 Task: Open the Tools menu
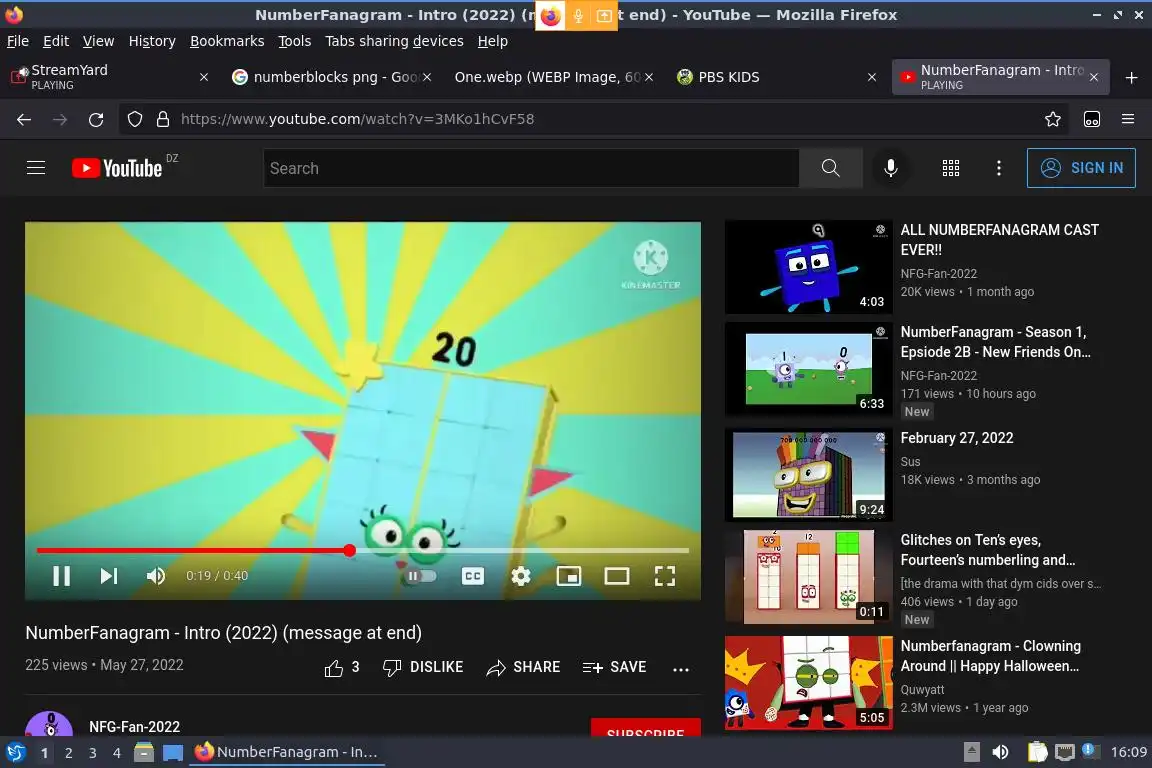295,41
